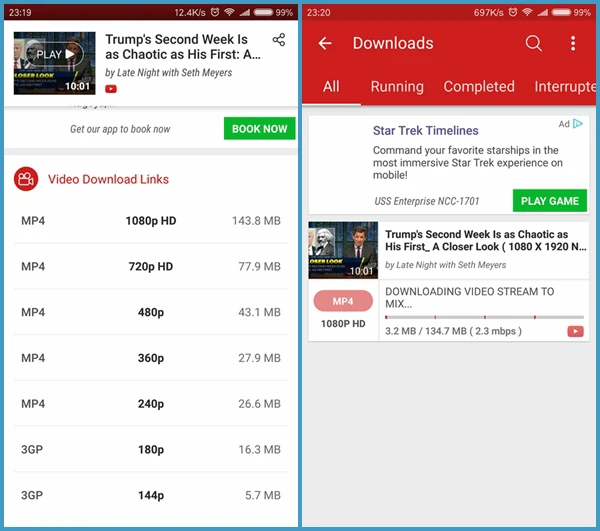Viewport: 600px width, 531px height.
Task: Tap the '1080P HD' quality label
Action: (x=343, y=324)
